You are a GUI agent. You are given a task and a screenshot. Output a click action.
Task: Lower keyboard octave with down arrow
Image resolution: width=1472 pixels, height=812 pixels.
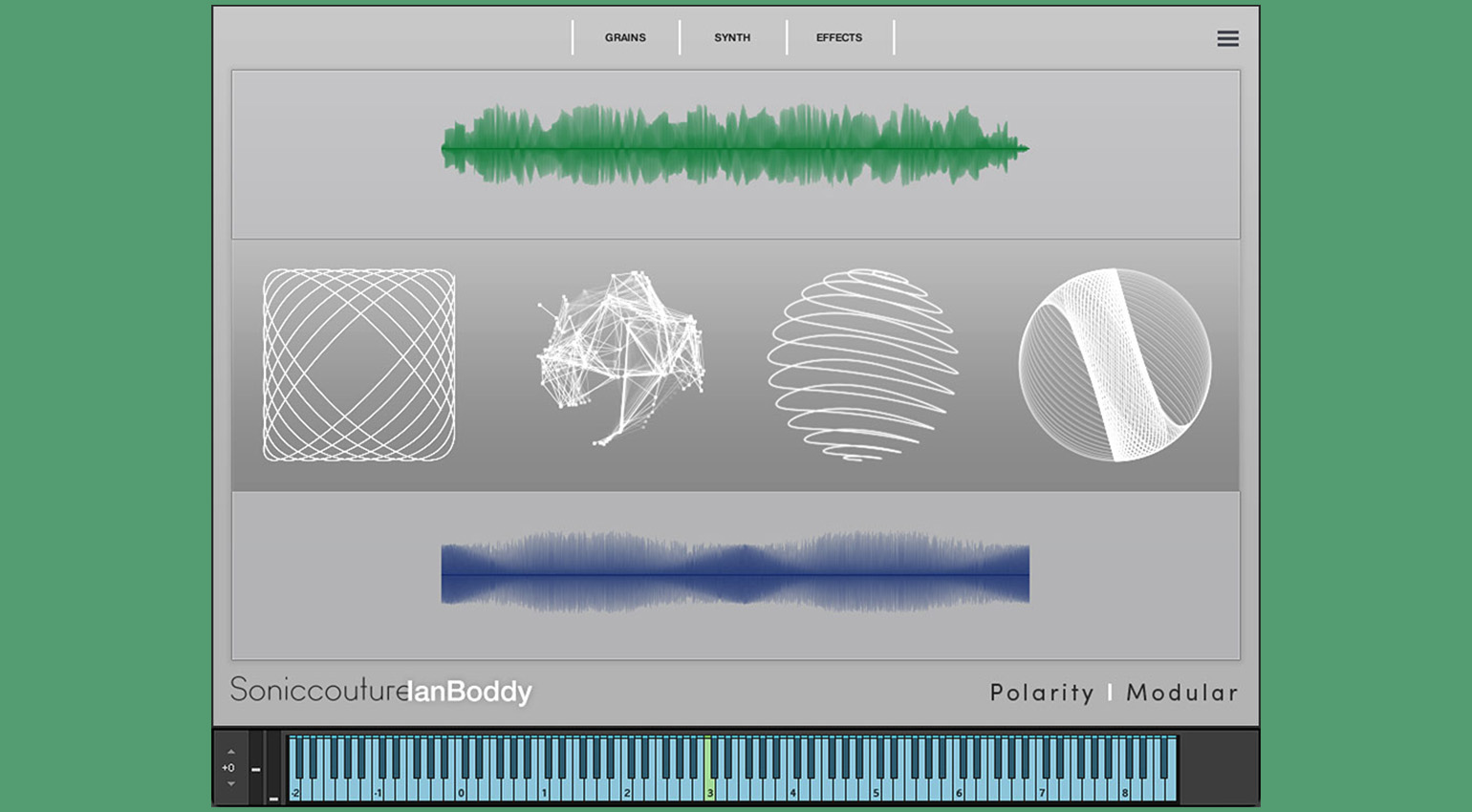(x=230, y=784)
